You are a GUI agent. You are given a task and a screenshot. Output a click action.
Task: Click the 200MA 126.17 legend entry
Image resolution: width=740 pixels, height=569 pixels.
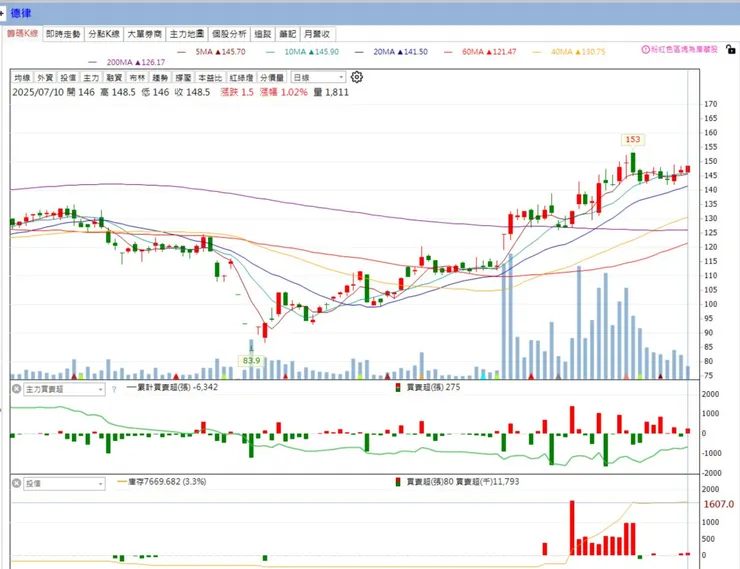coord(126,62)
